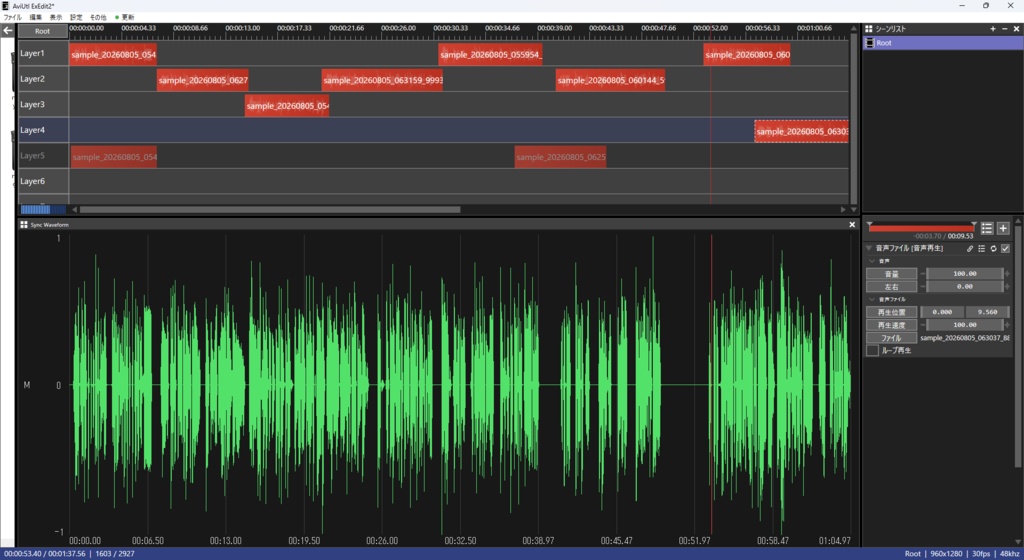Click the playback position start field 0.000
The image size is (1024, 560).
click(942, 312)
